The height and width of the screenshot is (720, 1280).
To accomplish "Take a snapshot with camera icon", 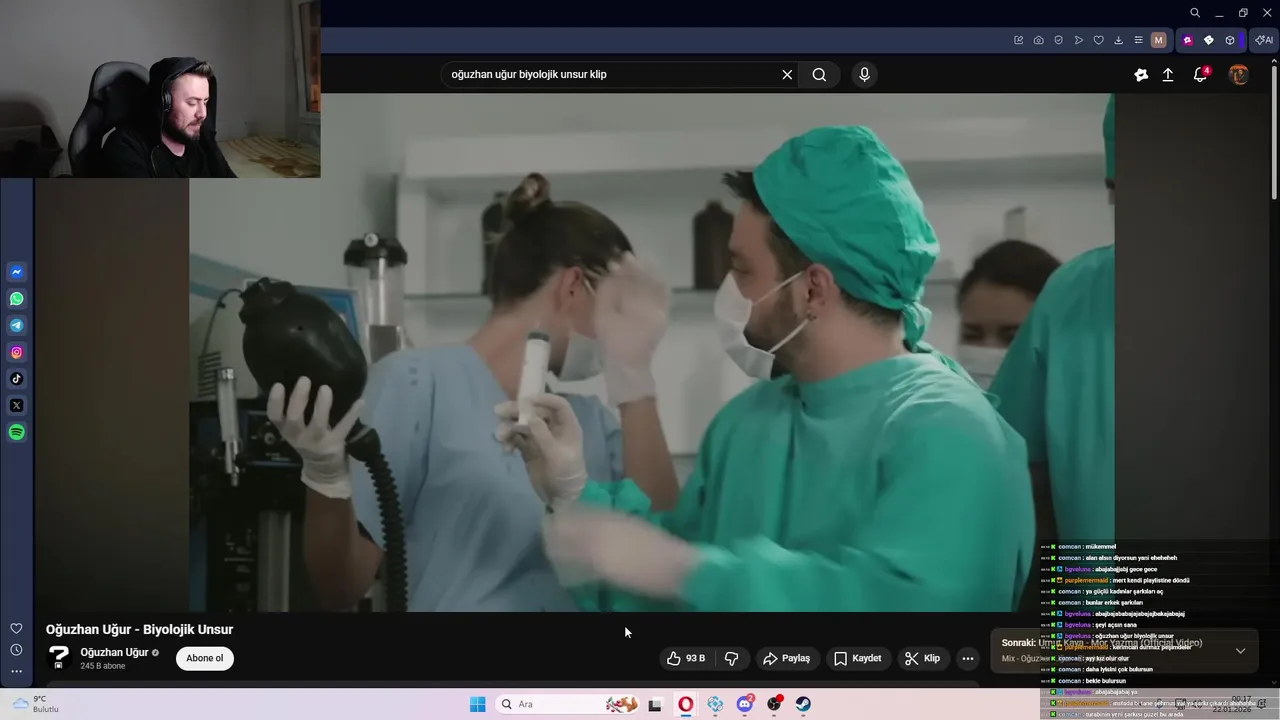I will point(1038,40).
